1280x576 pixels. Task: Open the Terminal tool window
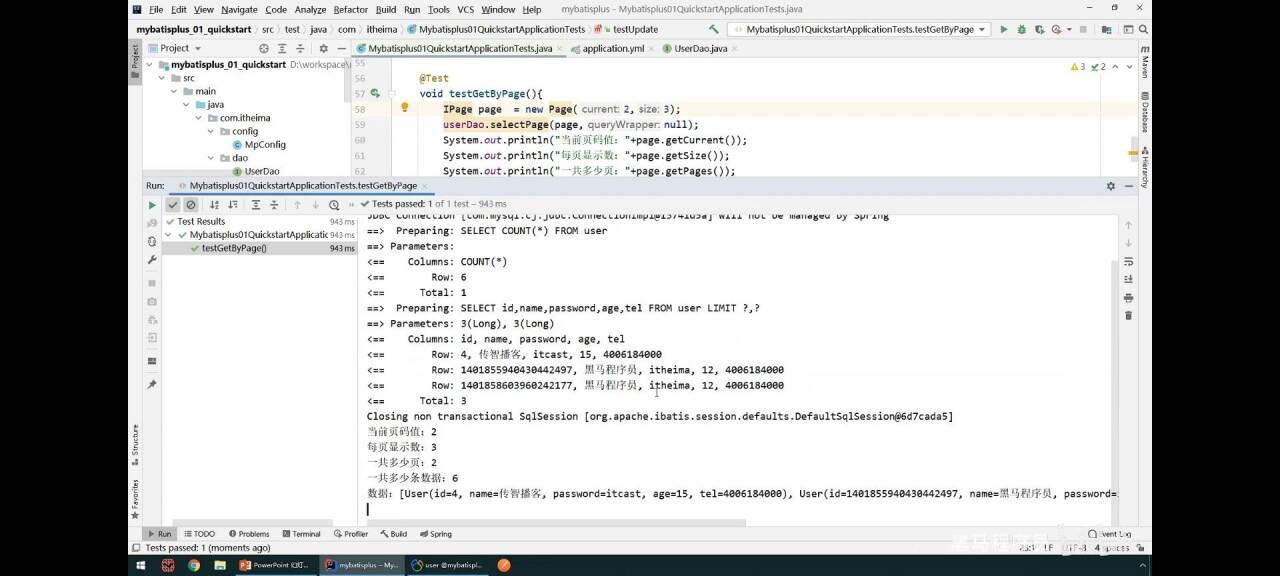click(x=300, y=534)
